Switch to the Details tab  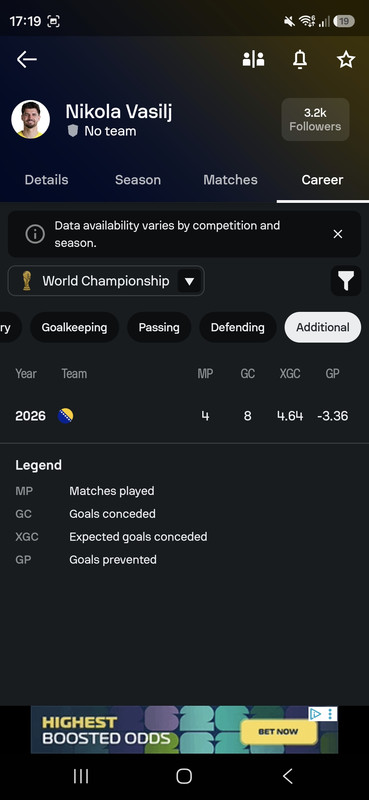46,180
